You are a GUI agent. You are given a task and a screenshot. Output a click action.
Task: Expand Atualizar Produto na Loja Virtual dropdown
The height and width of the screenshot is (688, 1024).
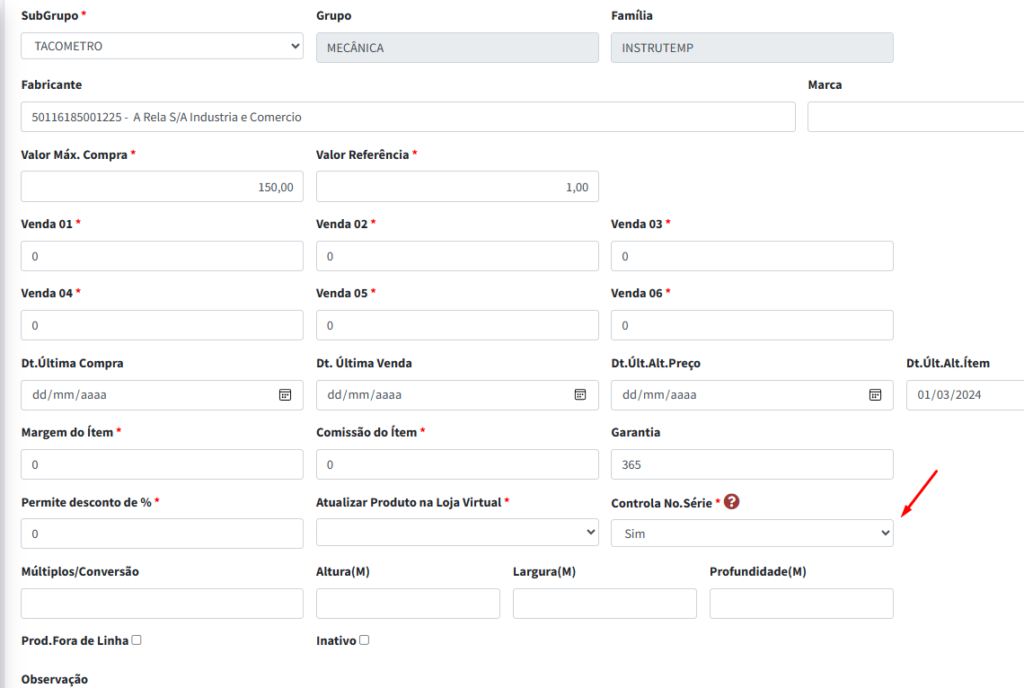pos(457,533)
